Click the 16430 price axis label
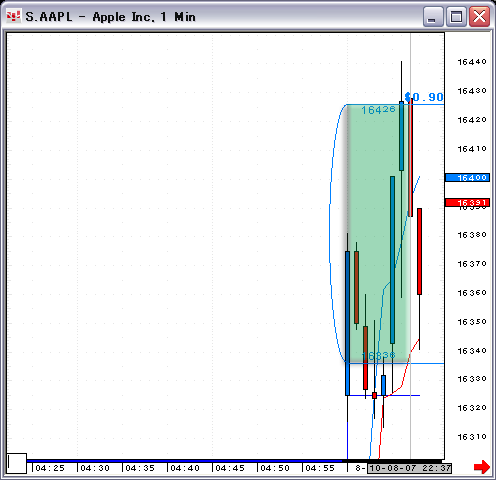 [x=472, y=91]
